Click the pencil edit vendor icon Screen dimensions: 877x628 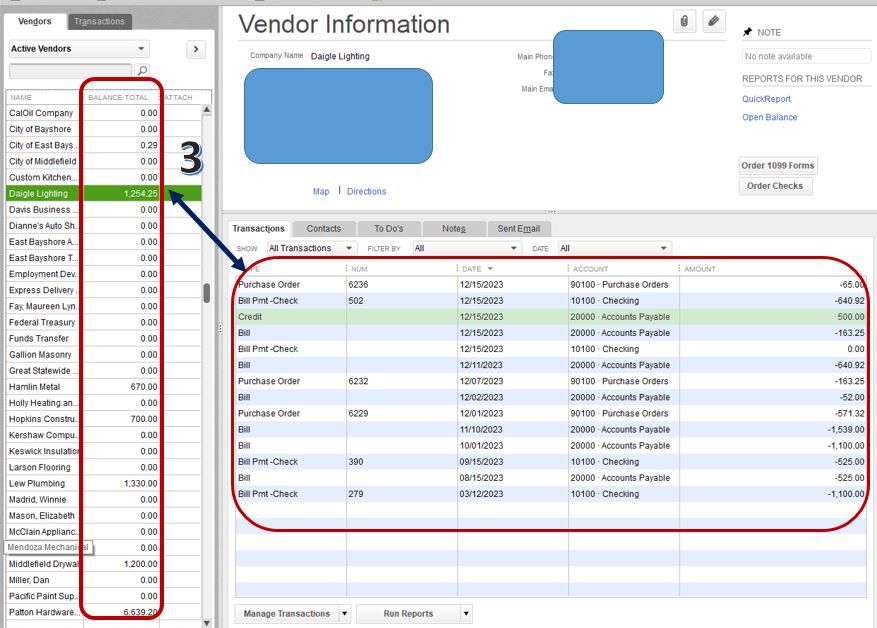pos(714,22)
